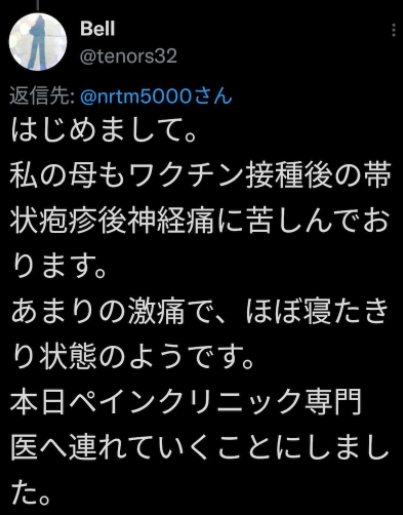The height and width of the screenshot is (515, 403).
Task: Click the final line た。
Action: tap(31, 493)
